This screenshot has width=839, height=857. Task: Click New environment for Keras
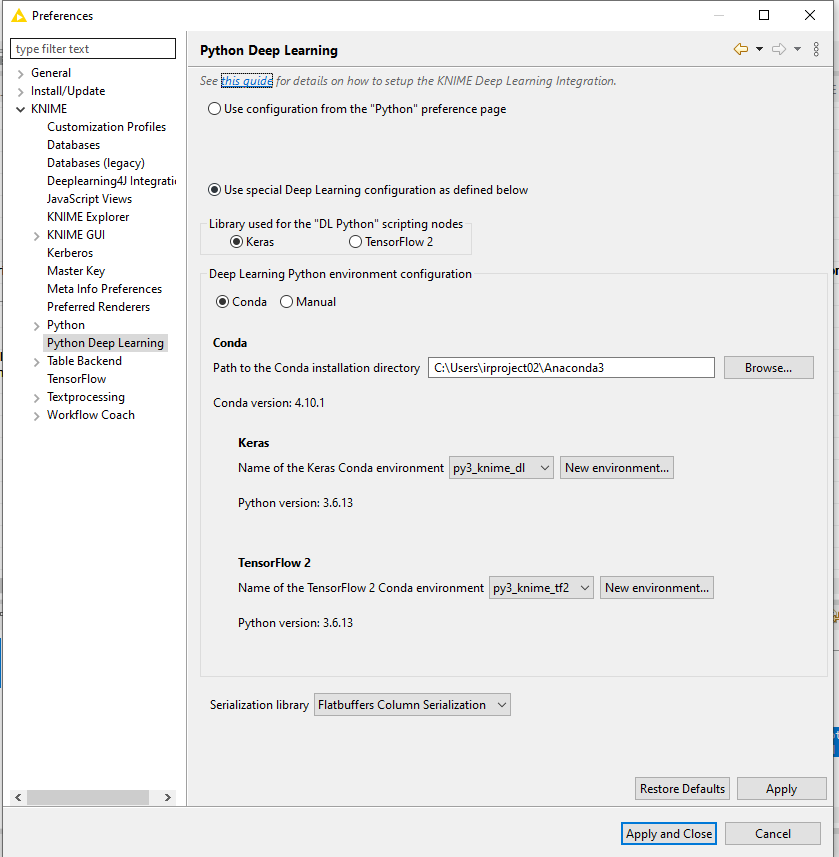(617, 468)
